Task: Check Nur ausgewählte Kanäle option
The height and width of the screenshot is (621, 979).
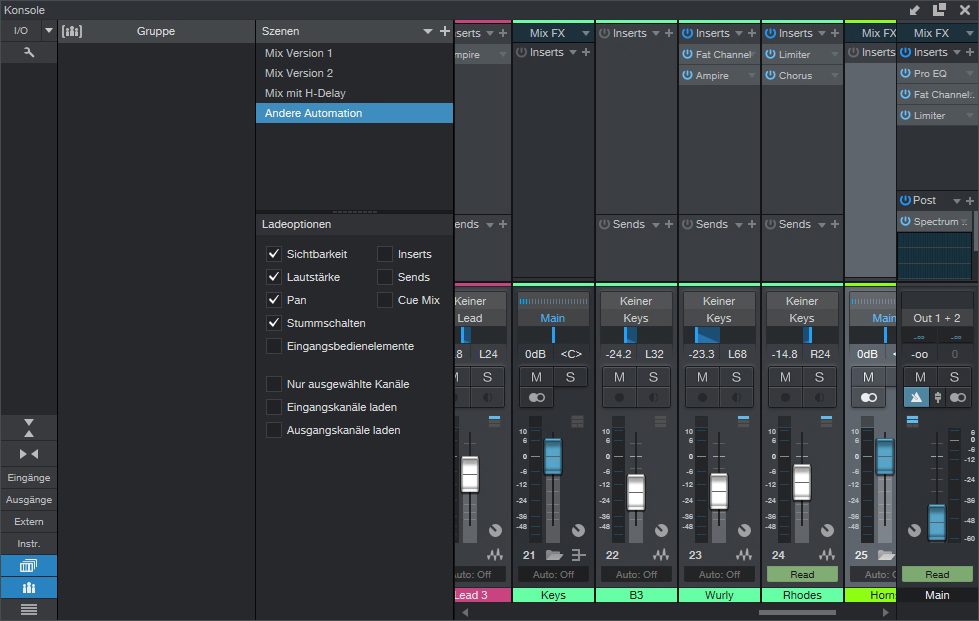Action: pyautogui.click(x=274, y=384)
